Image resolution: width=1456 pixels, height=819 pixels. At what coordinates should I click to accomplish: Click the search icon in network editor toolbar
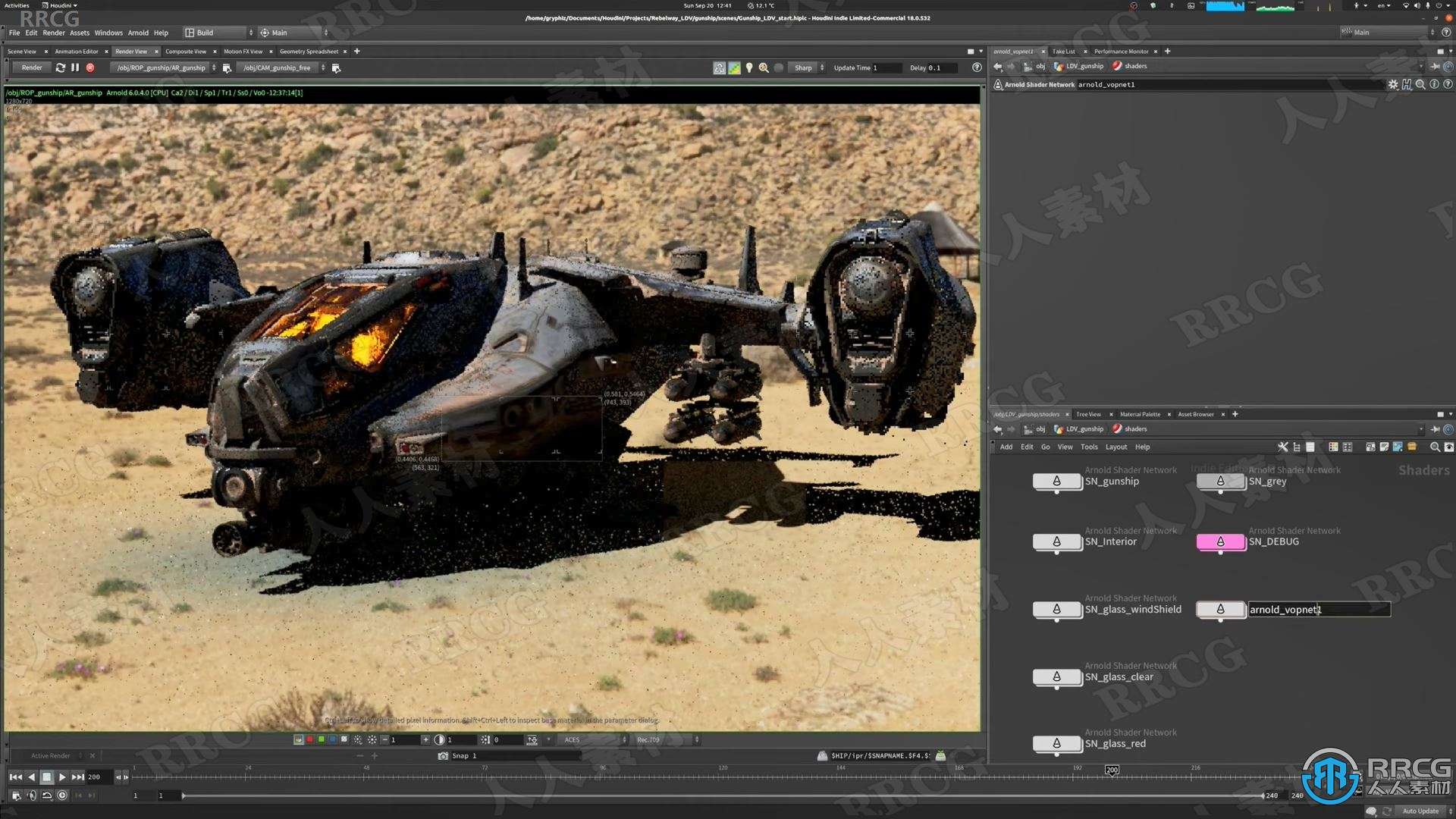(x=1434, y=447)
